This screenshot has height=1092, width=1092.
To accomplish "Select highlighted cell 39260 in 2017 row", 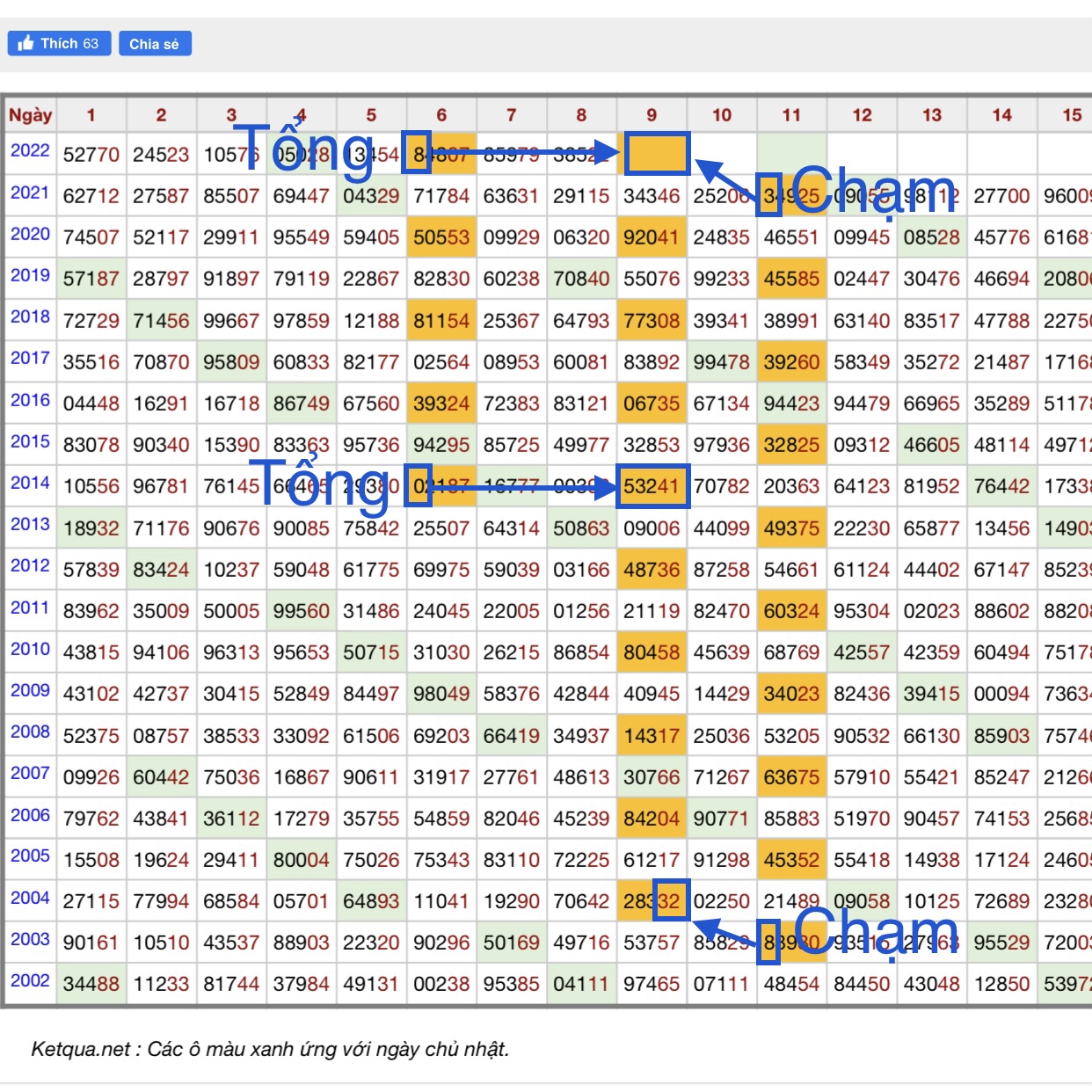I will click(791, 362).
